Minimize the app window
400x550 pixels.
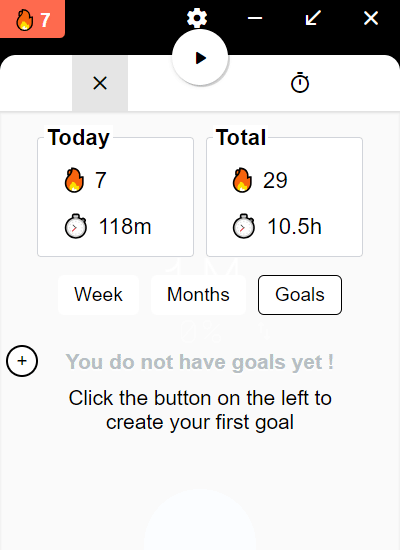pos(255,18)
